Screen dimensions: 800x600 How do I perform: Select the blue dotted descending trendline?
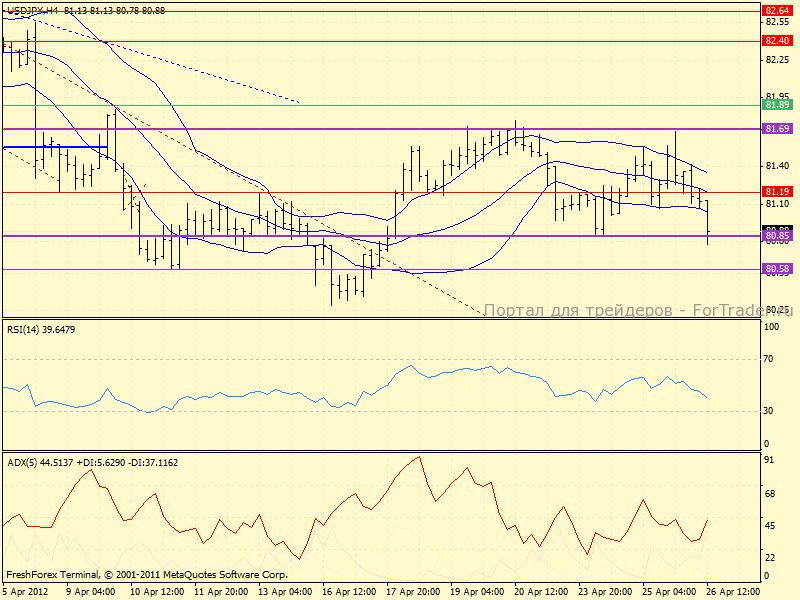200,71
